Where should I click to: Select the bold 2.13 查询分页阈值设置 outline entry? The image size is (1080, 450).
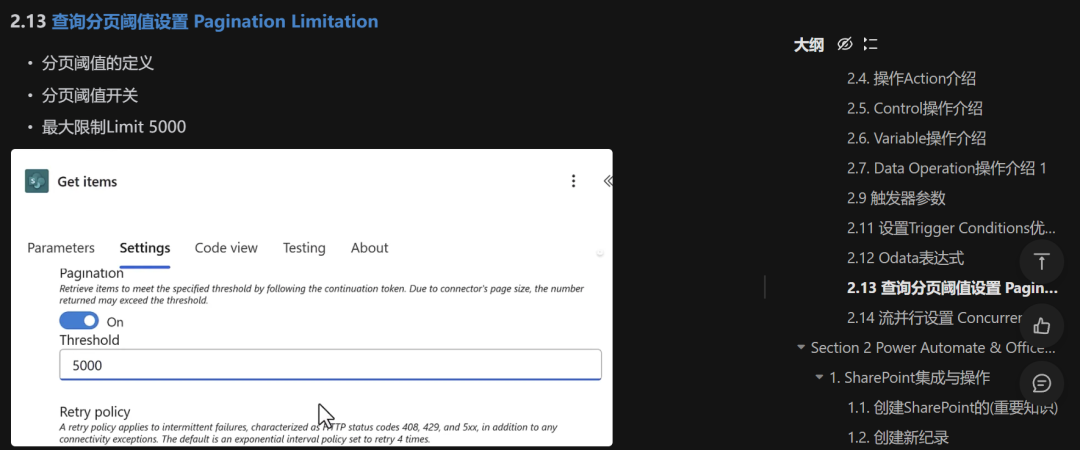952,288
